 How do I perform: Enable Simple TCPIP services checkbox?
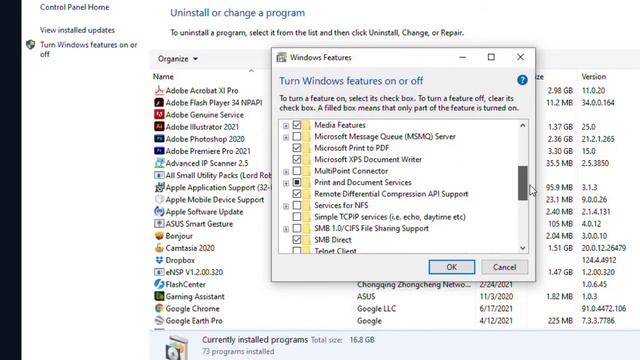297,217
